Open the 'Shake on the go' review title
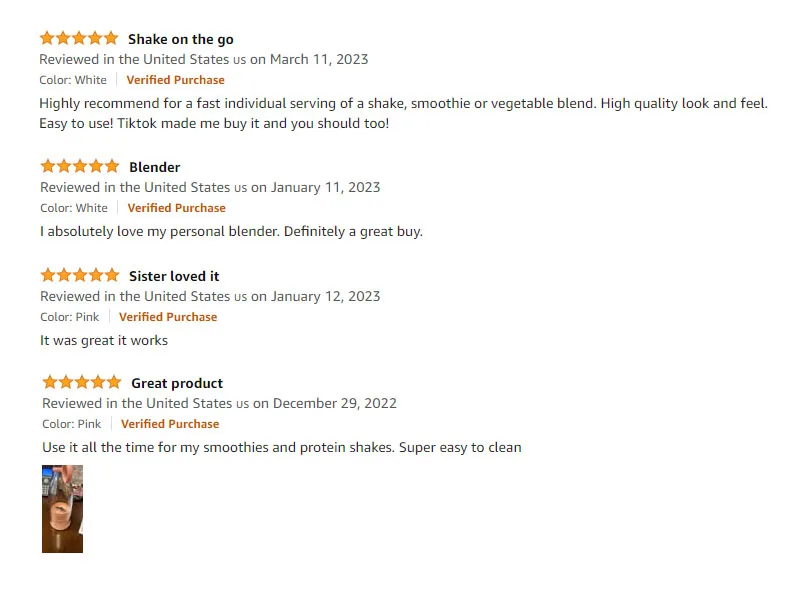The width and height of the screenshot is (800, 600). [180, 39]
